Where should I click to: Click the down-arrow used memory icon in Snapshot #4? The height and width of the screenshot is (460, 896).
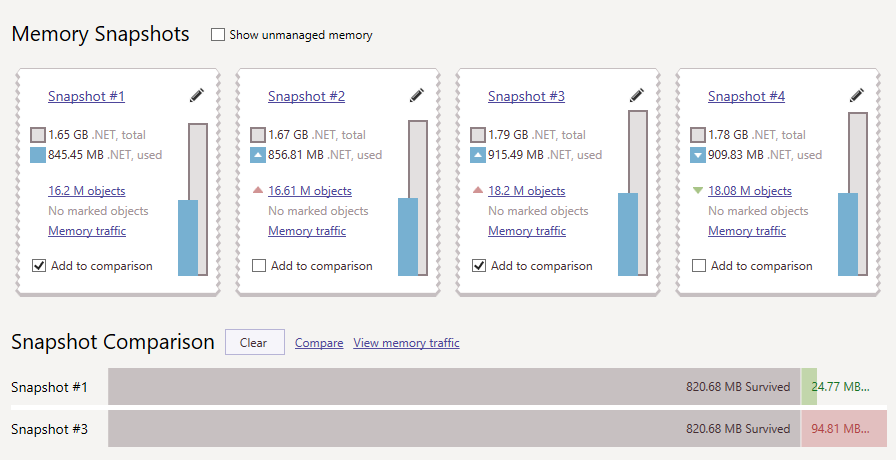(x=698, y=155)
